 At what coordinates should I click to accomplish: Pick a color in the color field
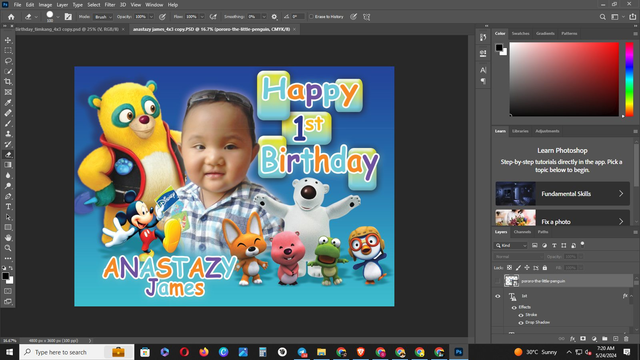pyautogui.click(x=564, y=79)
